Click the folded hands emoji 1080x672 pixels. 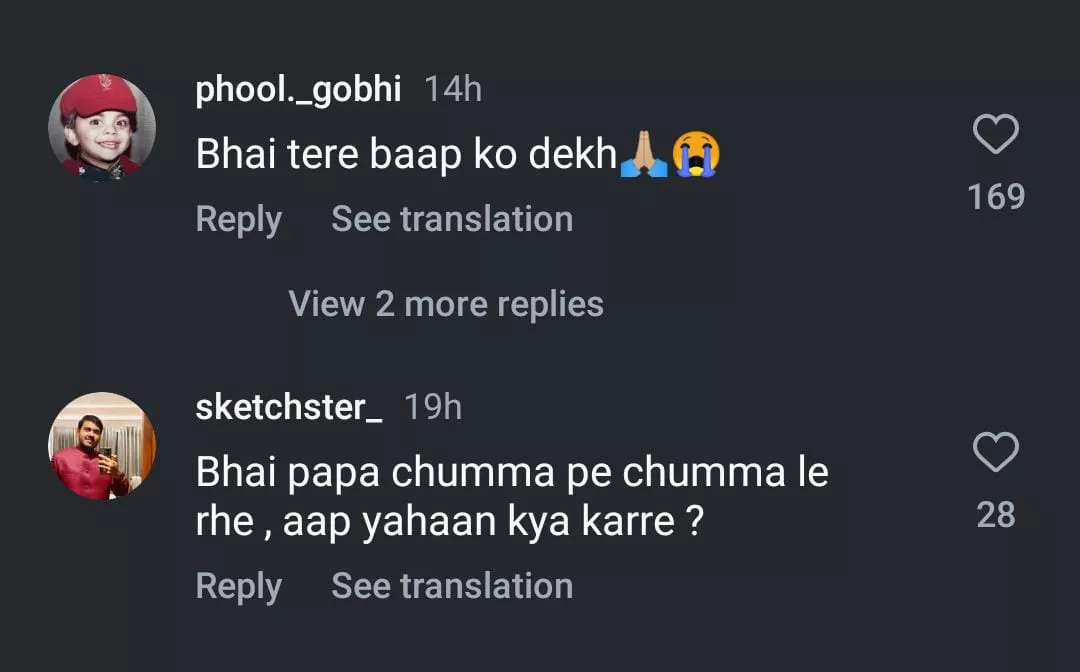tap(643, 156)
